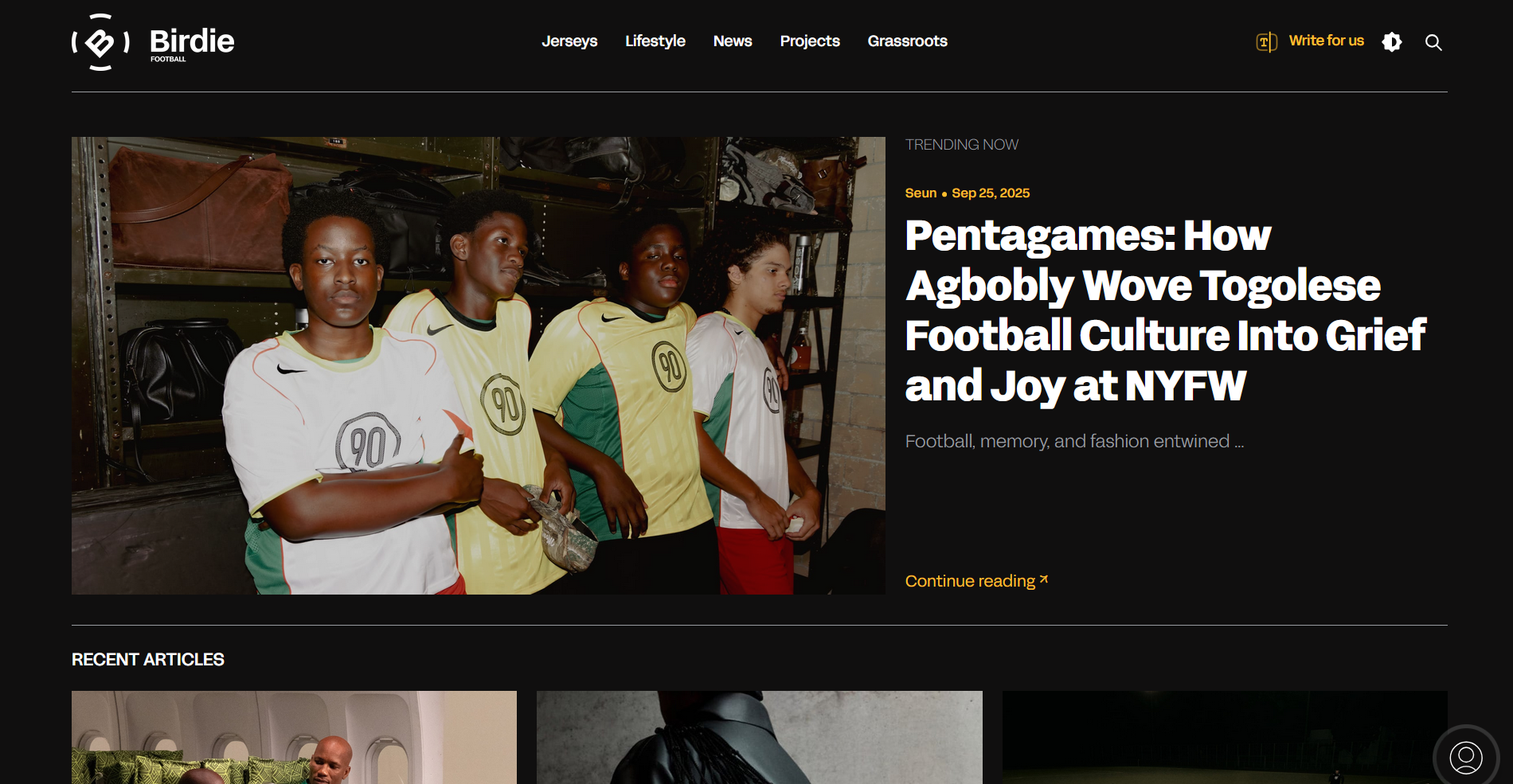This screenshot has width=1513, height=784.
Task: Open the Projects nav link
Action: tap(809, 41)
